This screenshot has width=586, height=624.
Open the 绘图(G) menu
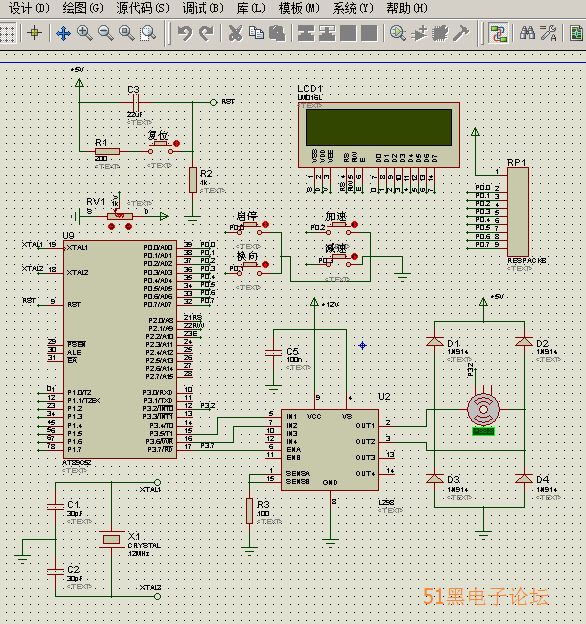83,8
